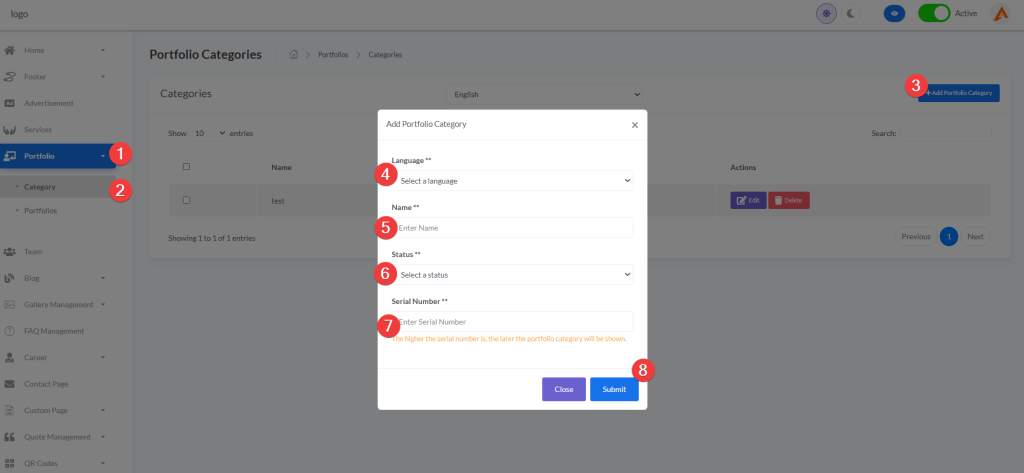Open the Select a language dropdown
Screen dimensions: 1024x473
tap(514, 181)
